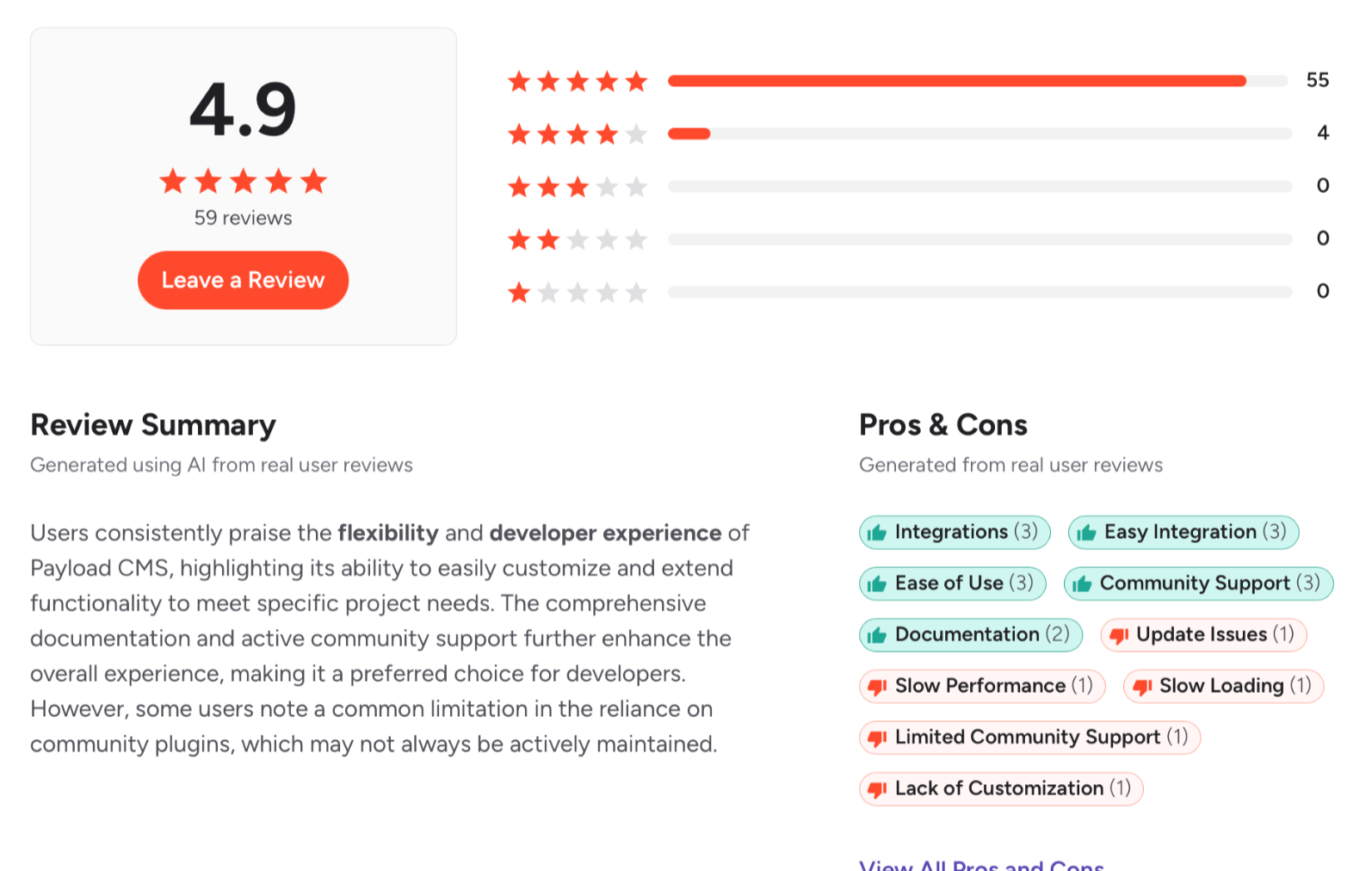
Task: Click the 55 five-star review count
Action: click(1317, 80)
